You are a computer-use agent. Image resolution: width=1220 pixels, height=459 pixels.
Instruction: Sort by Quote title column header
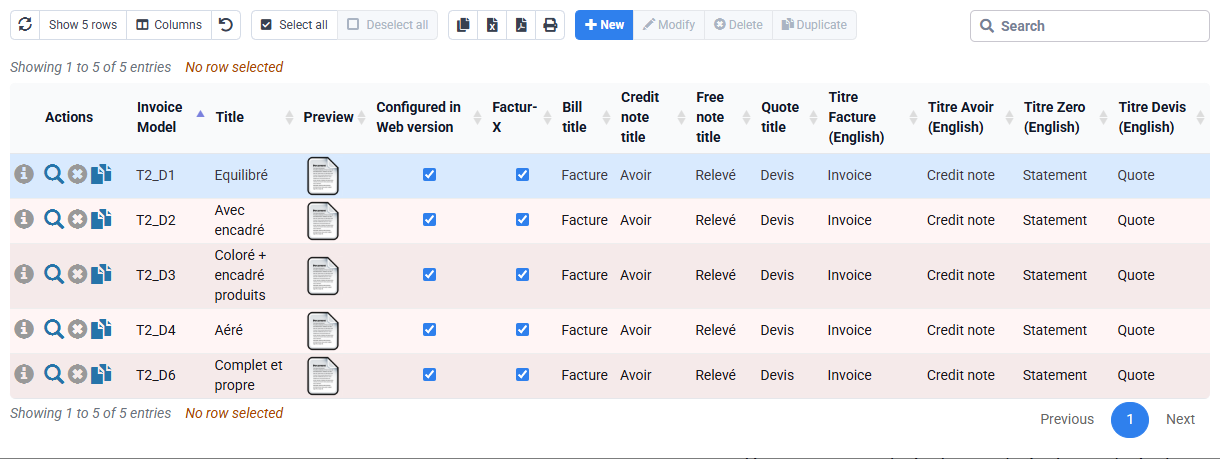pyautogui.click(x=787, y=117)
